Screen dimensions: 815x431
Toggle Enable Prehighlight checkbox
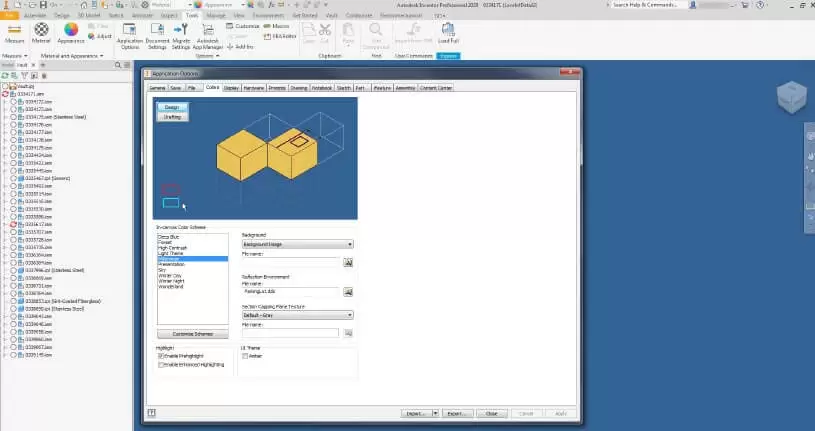click(161, 356)
